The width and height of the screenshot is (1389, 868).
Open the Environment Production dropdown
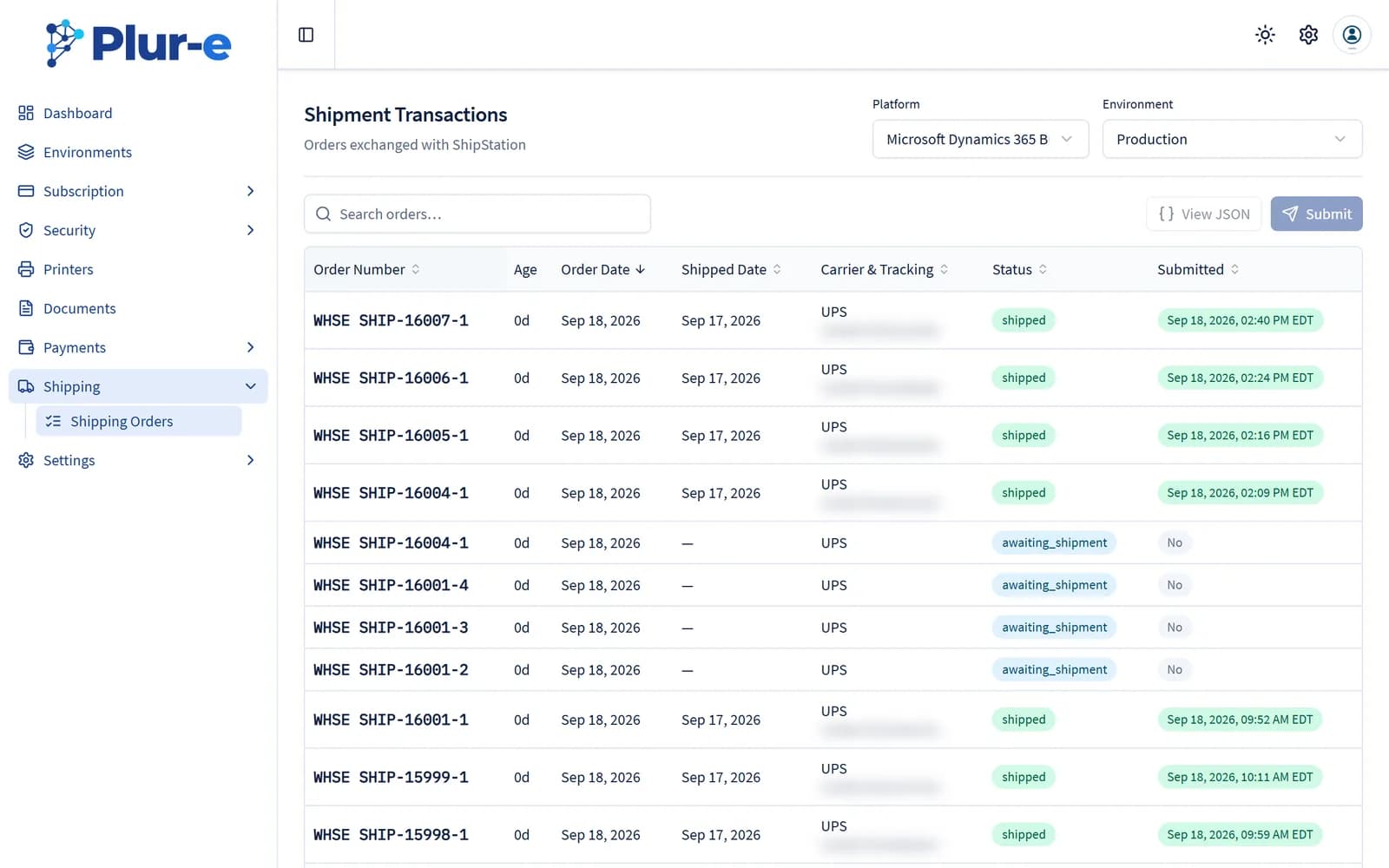[1232, 139]
